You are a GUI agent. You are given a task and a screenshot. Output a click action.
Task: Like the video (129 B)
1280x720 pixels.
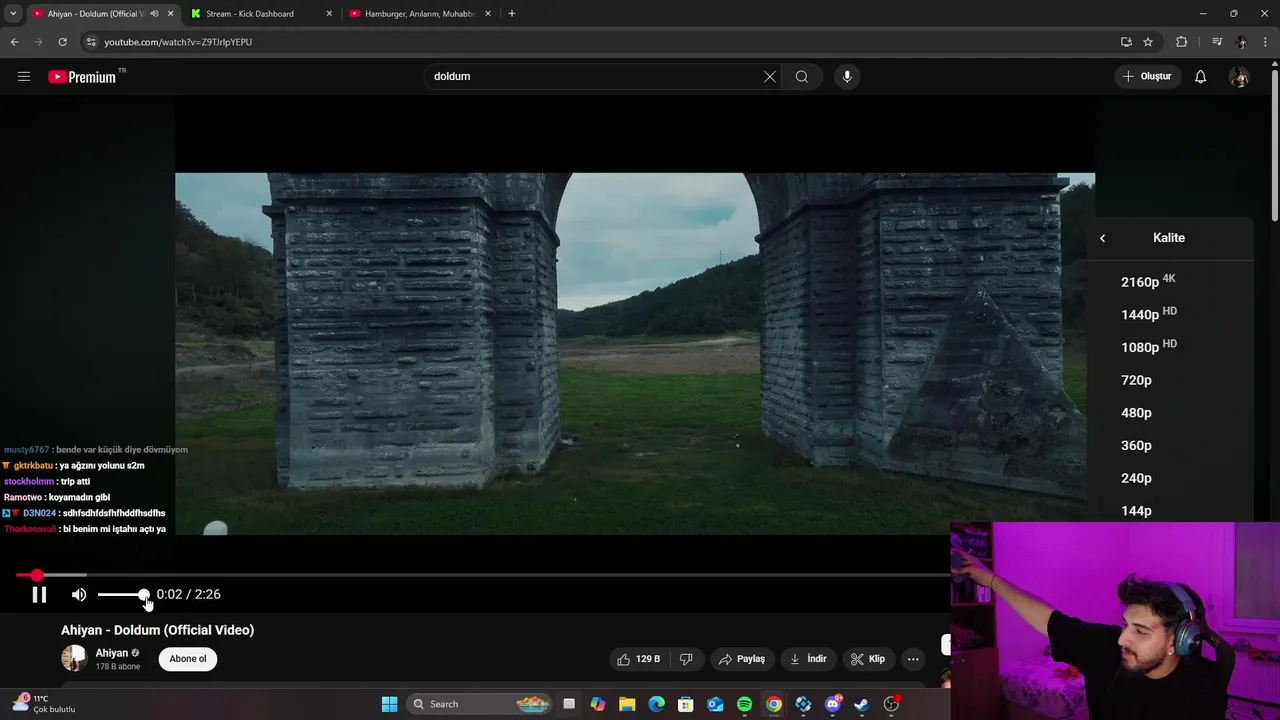(x=638, y=659)
